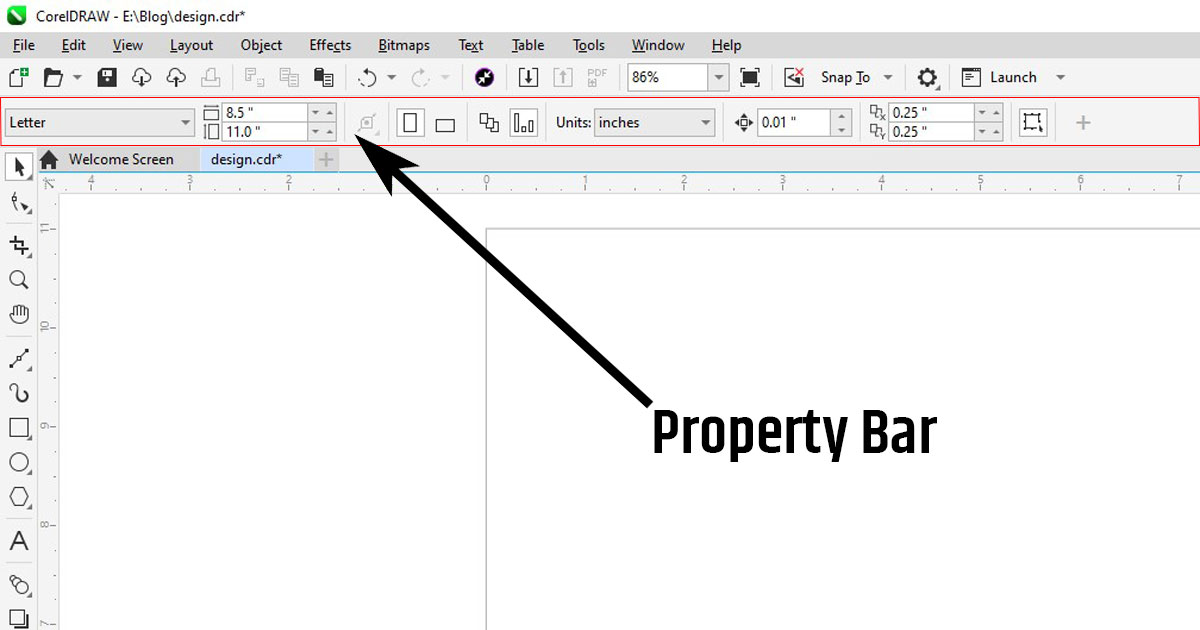Click the nudge distance 0.01" field
Screen dimensions: 1200x630
pos(794,123)
